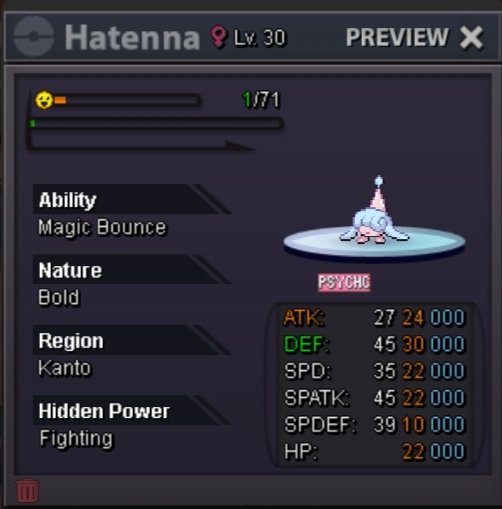Click the red trash can delete icon
The width and height of the screenshot is (502, 509).
(x=28, y=490)
